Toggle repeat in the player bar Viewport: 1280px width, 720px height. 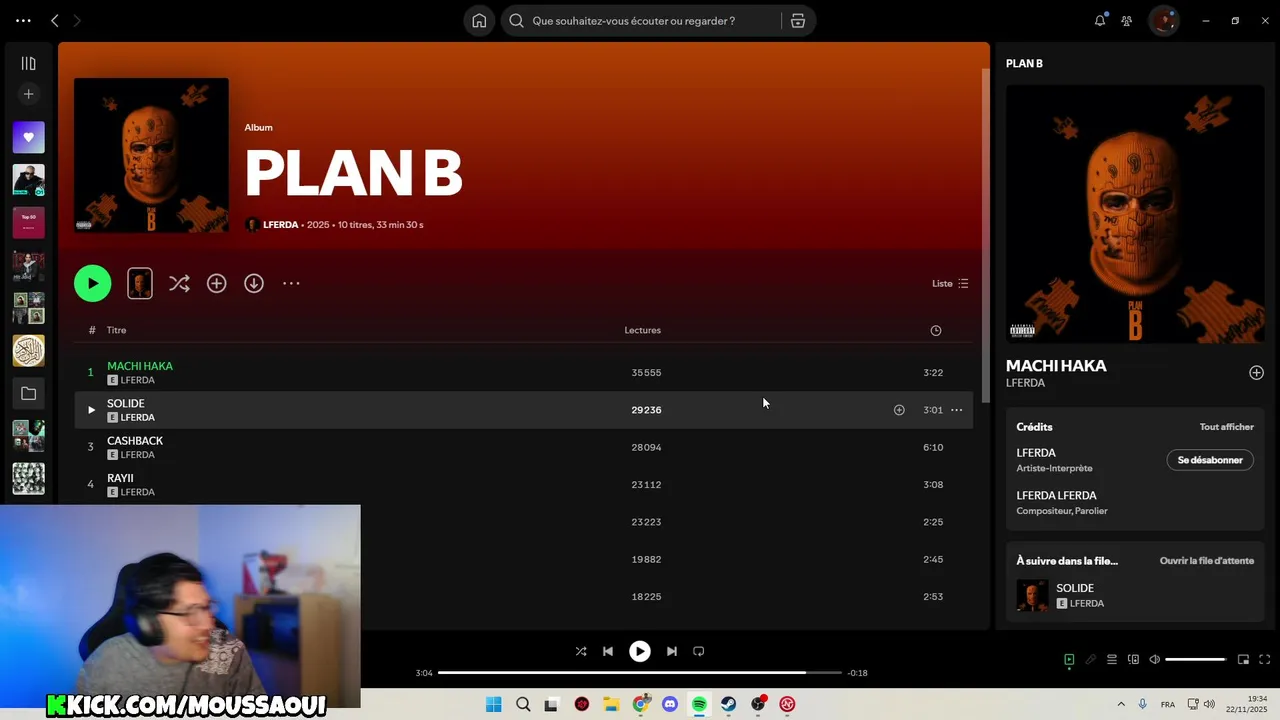click(699, 651)
